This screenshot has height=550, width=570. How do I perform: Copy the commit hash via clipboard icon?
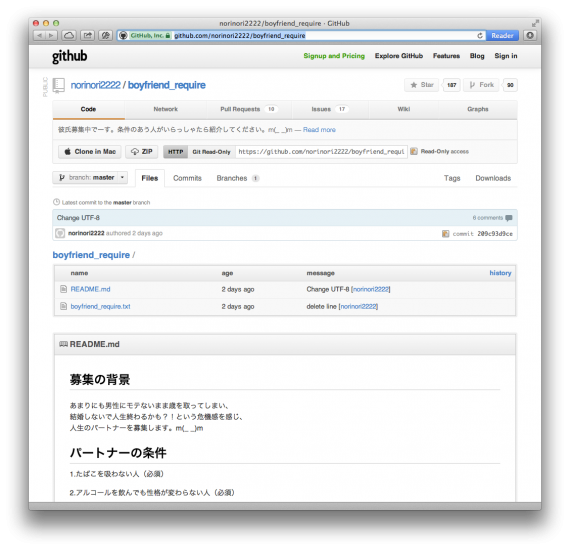tap(445, 234)
